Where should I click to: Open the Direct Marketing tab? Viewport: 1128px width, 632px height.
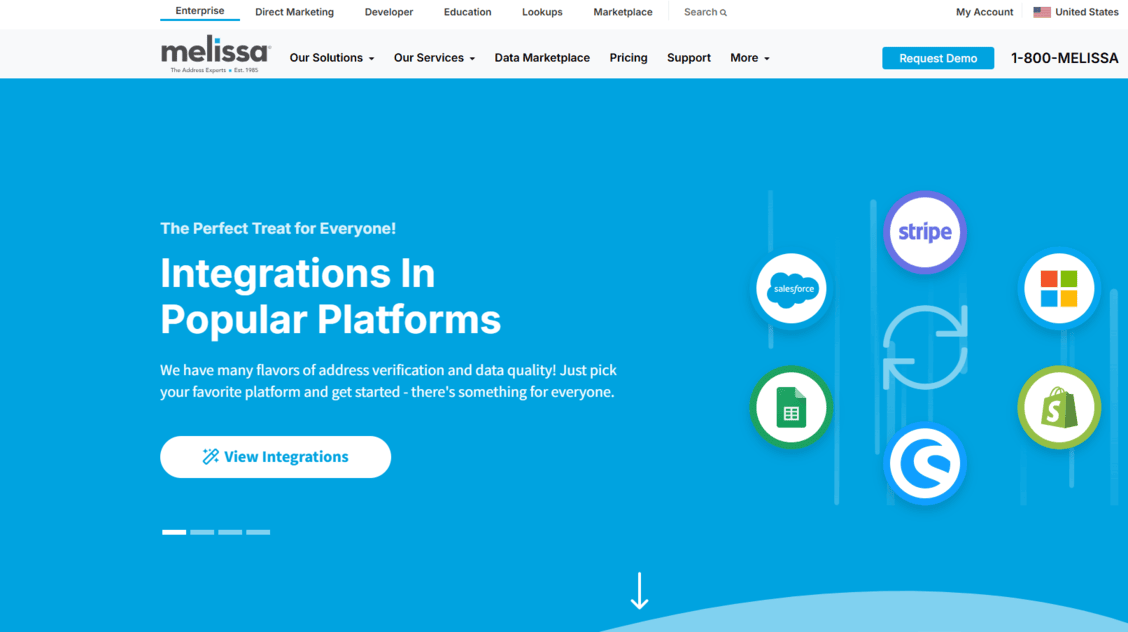(294, 12)
